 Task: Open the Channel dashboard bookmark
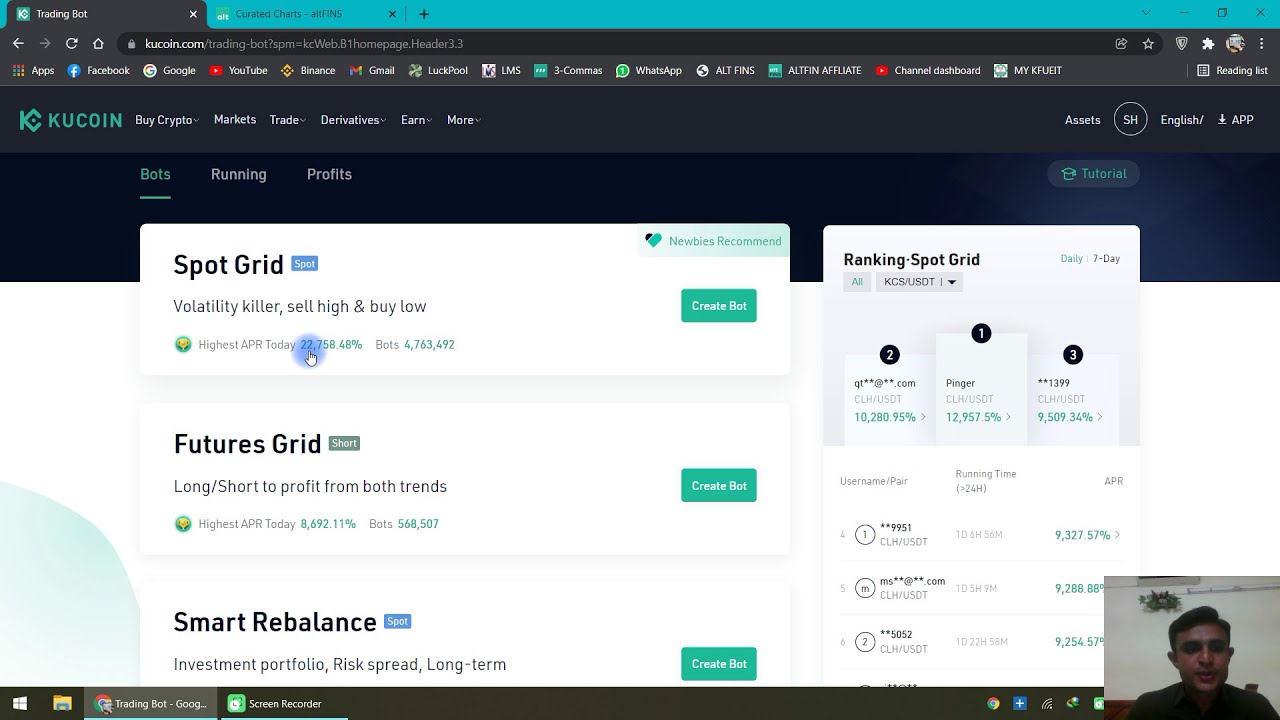point(927,71)
